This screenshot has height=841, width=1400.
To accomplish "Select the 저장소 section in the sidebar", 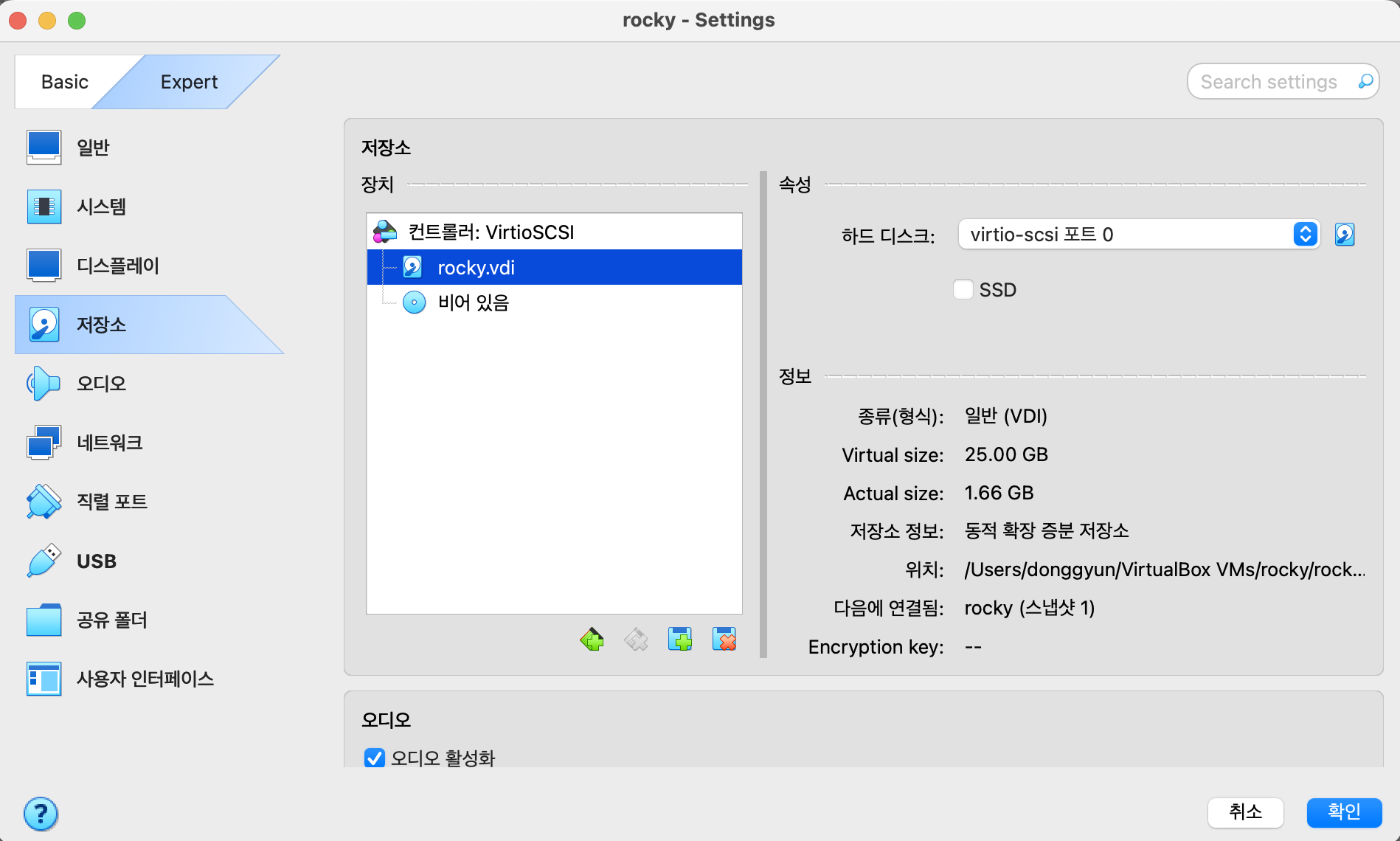I will pyautogui.click(x=148, y=325).
